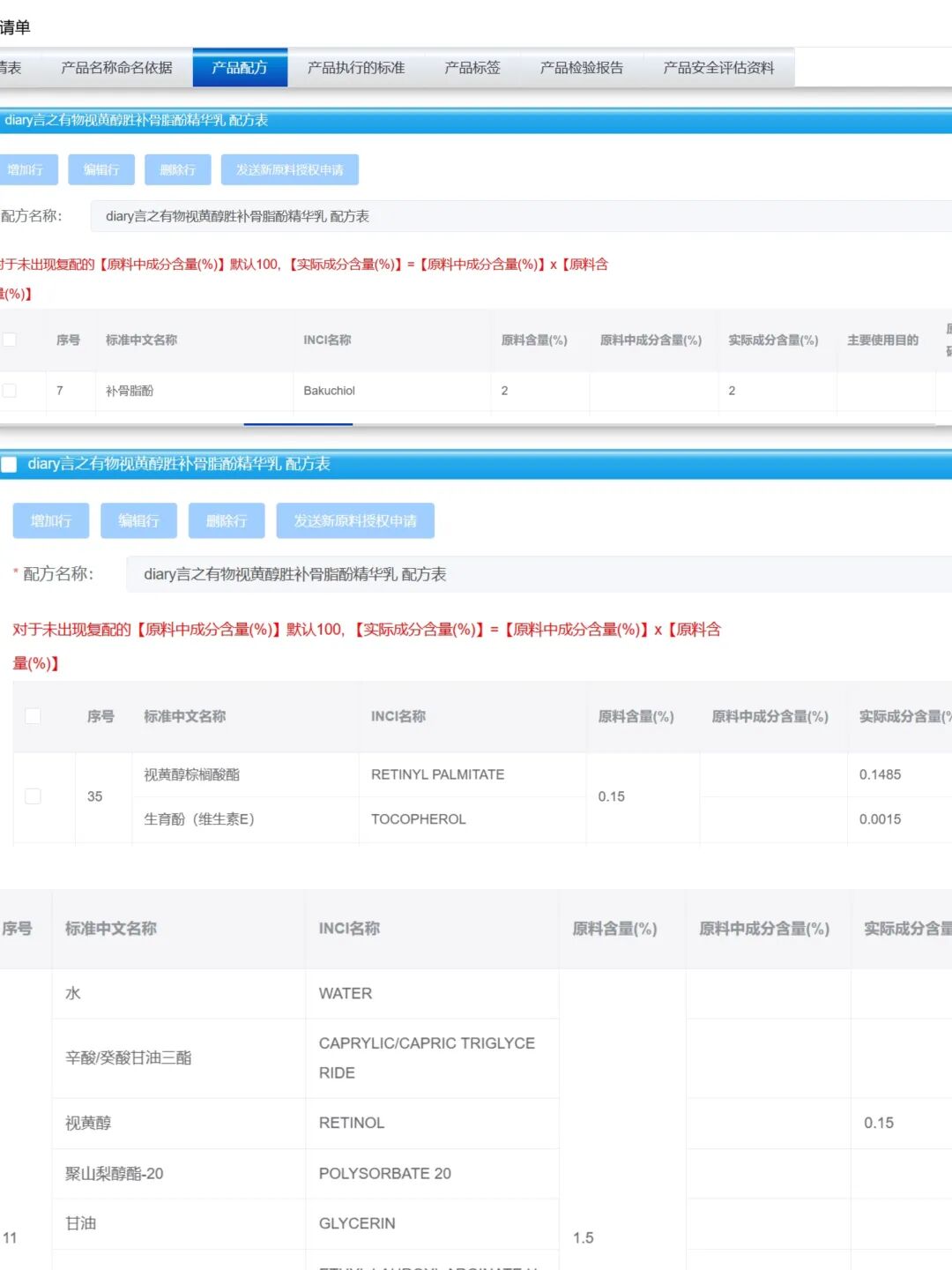
Task: Switch to the 产品名称命名依据 tab
Action: 116,68
